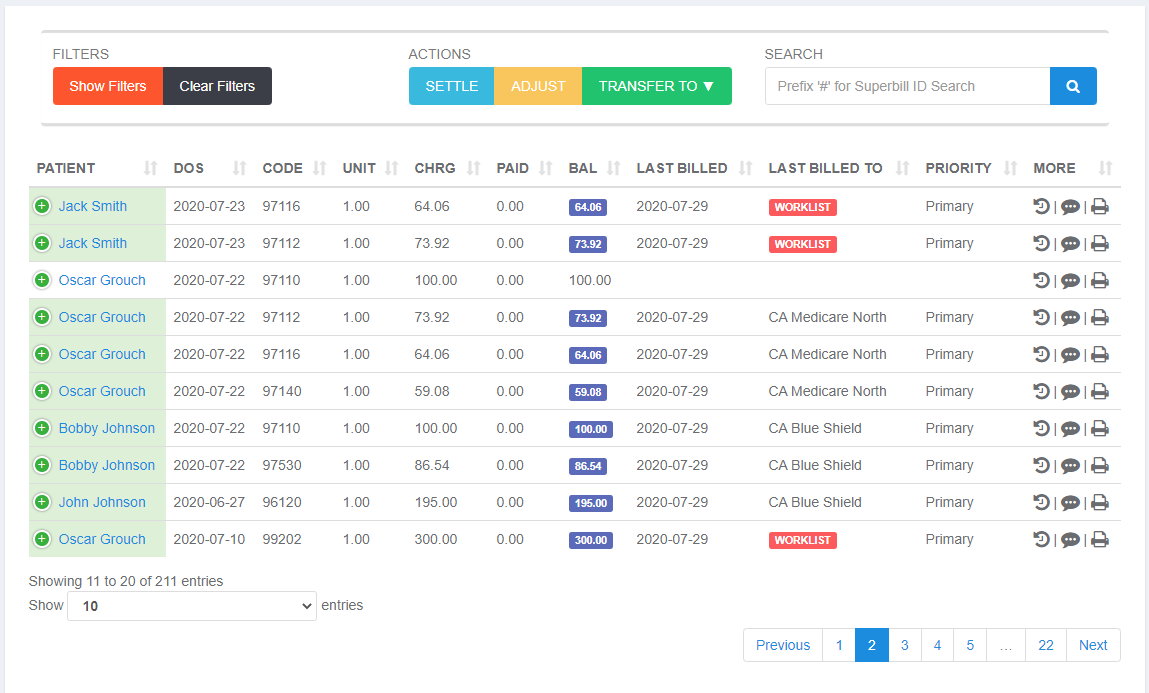Viewport: 1149px width, 693px height.
Task: Open the Show entries count dropdown
Action: click(x=192, y=606)
